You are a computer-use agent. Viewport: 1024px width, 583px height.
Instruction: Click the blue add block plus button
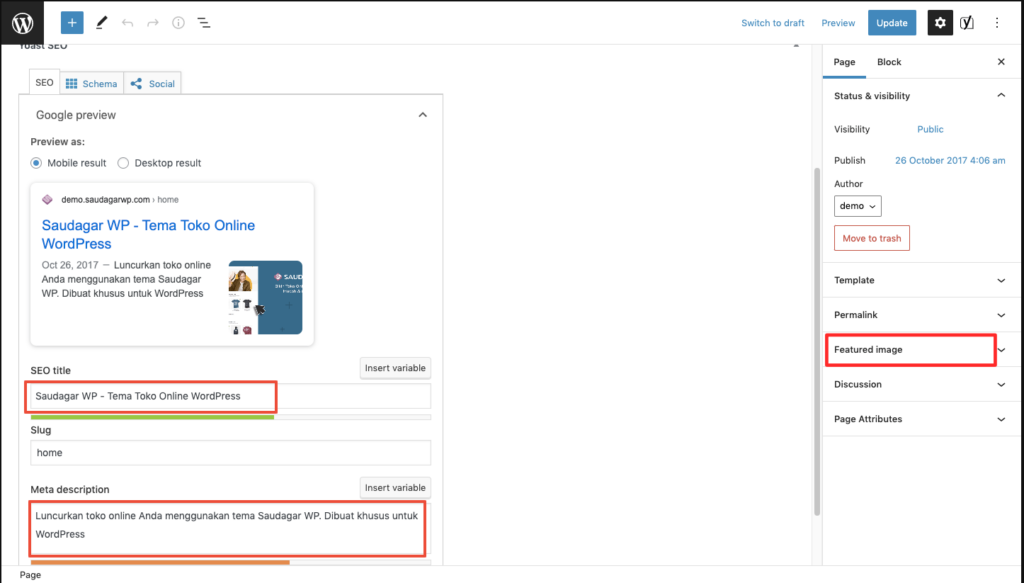72,23
